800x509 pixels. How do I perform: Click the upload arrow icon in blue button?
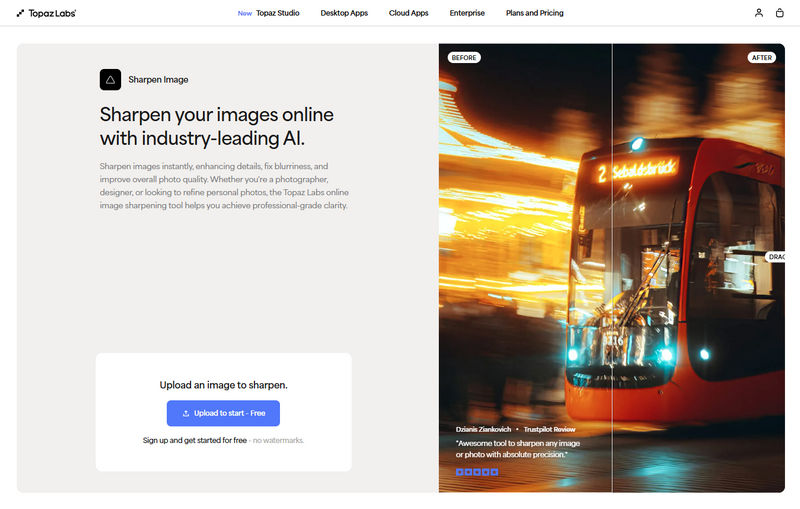pyautogui.click(x=186, y=413)
